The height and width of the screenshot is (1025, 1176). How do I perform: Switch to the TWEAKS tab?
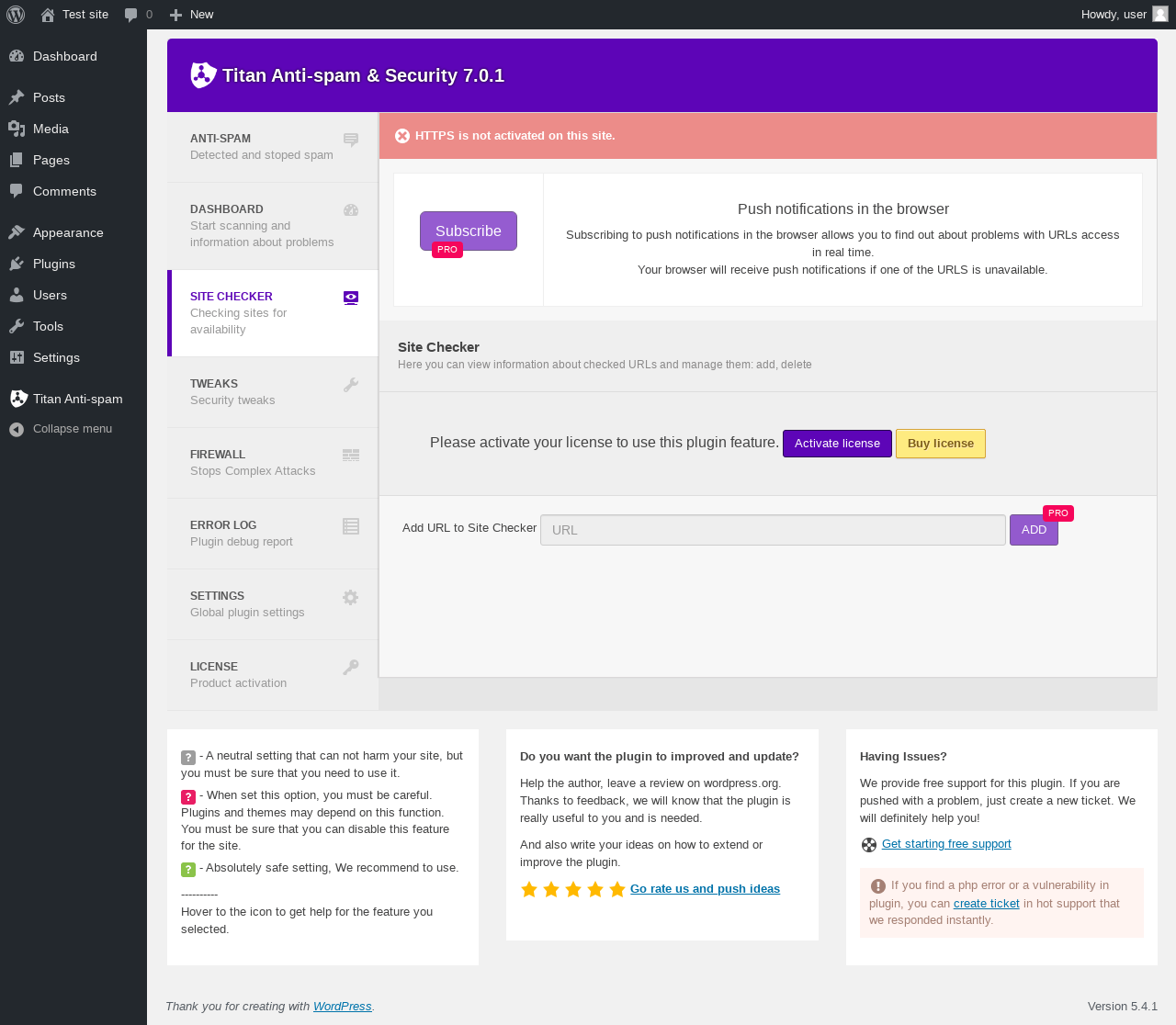(273, 392)
